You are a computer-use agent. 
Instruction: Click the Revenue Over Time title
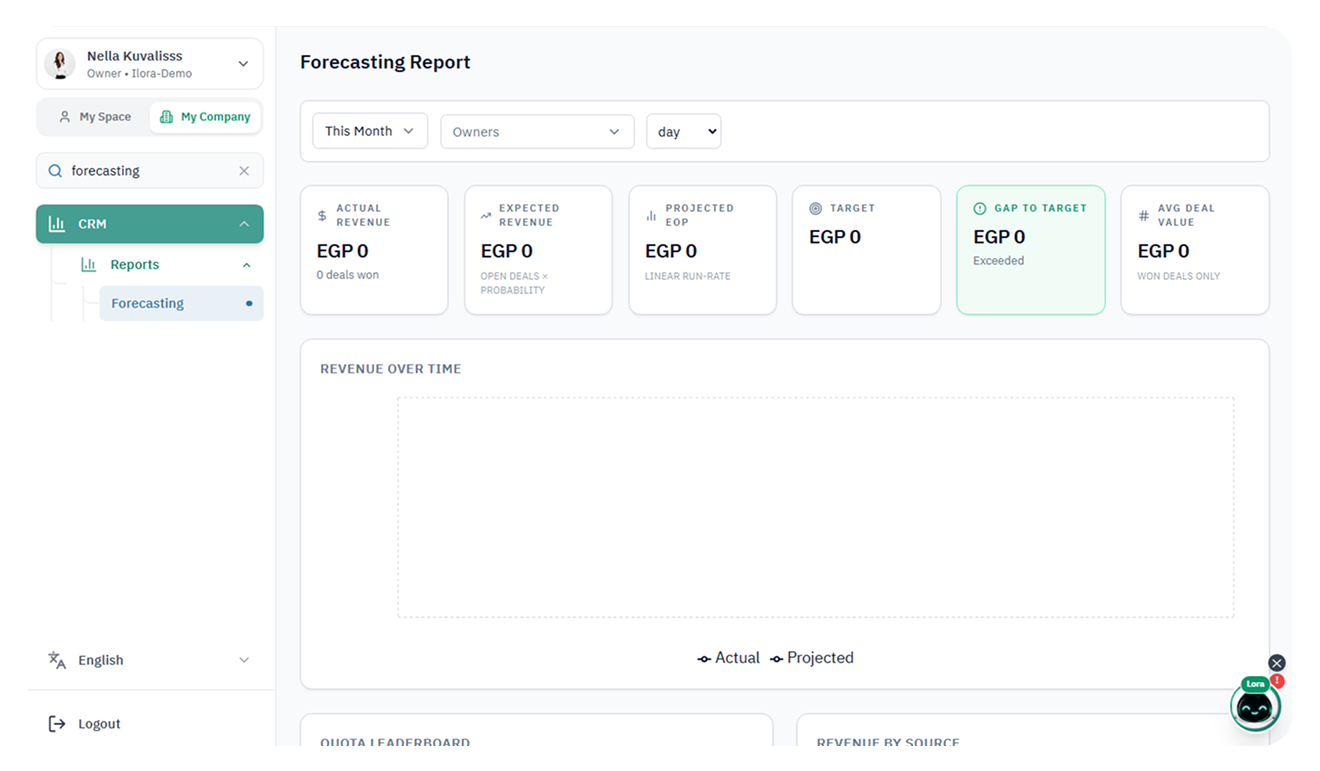tap(391, 369)
